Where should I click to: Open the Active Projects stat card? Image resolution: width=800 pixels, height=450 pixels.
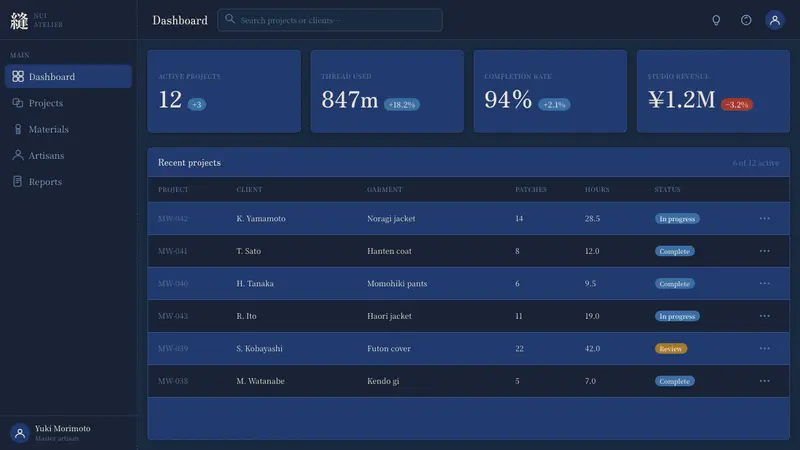(x=224, y=91)
